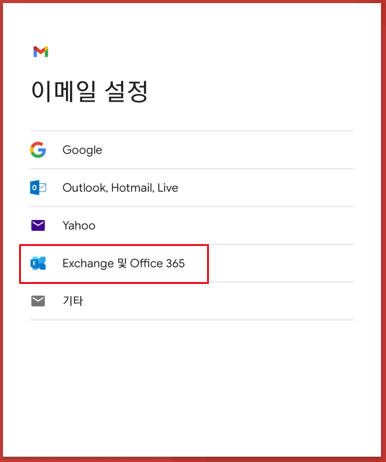Click the Gmail logo icon
Image resolution: width=386 pixels, height=462 pixels.
[x=41, y=52]
